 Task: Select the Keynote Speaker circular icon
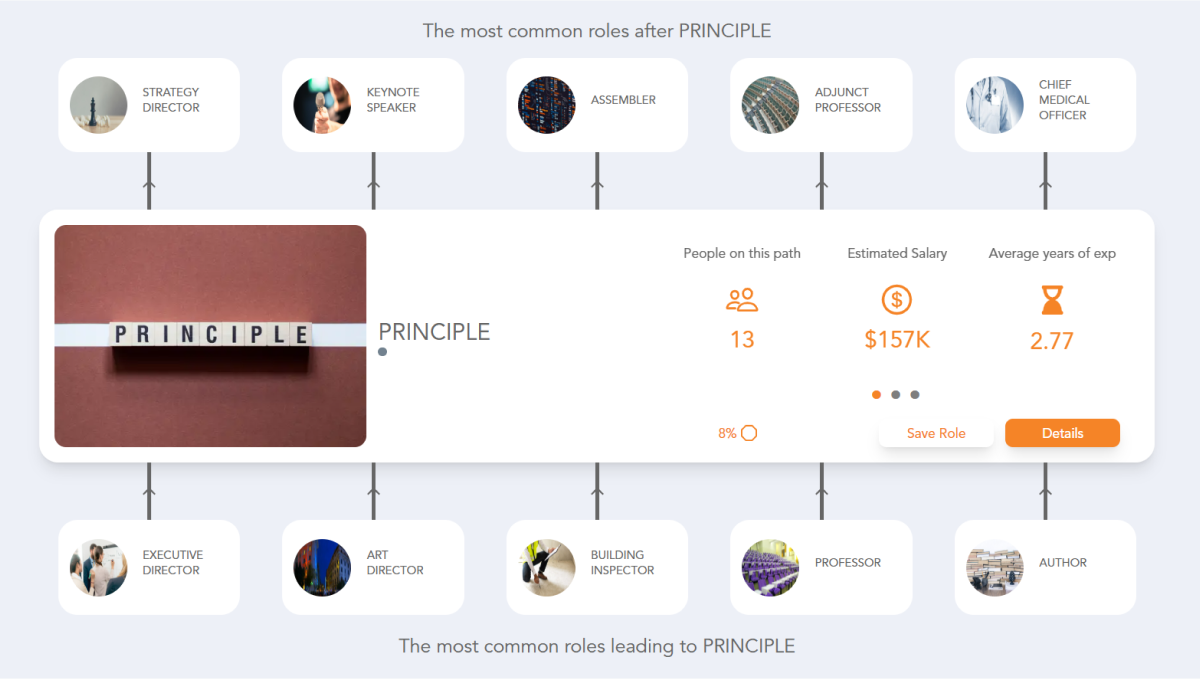pyautogui.click(x=322, y=104)
